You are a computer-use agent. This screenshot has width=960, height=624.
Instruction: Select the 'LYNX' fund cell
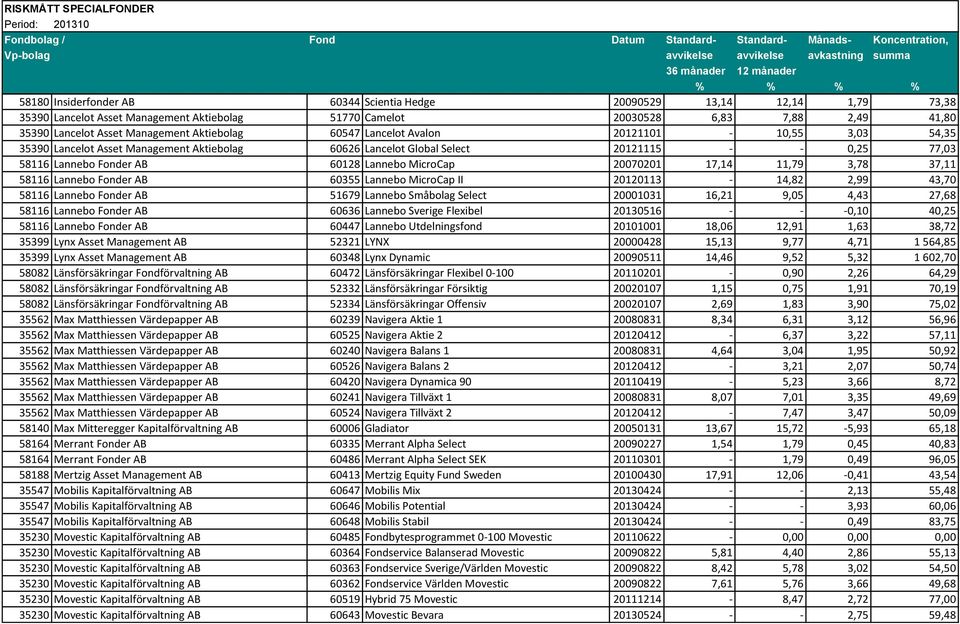[486, 242]
